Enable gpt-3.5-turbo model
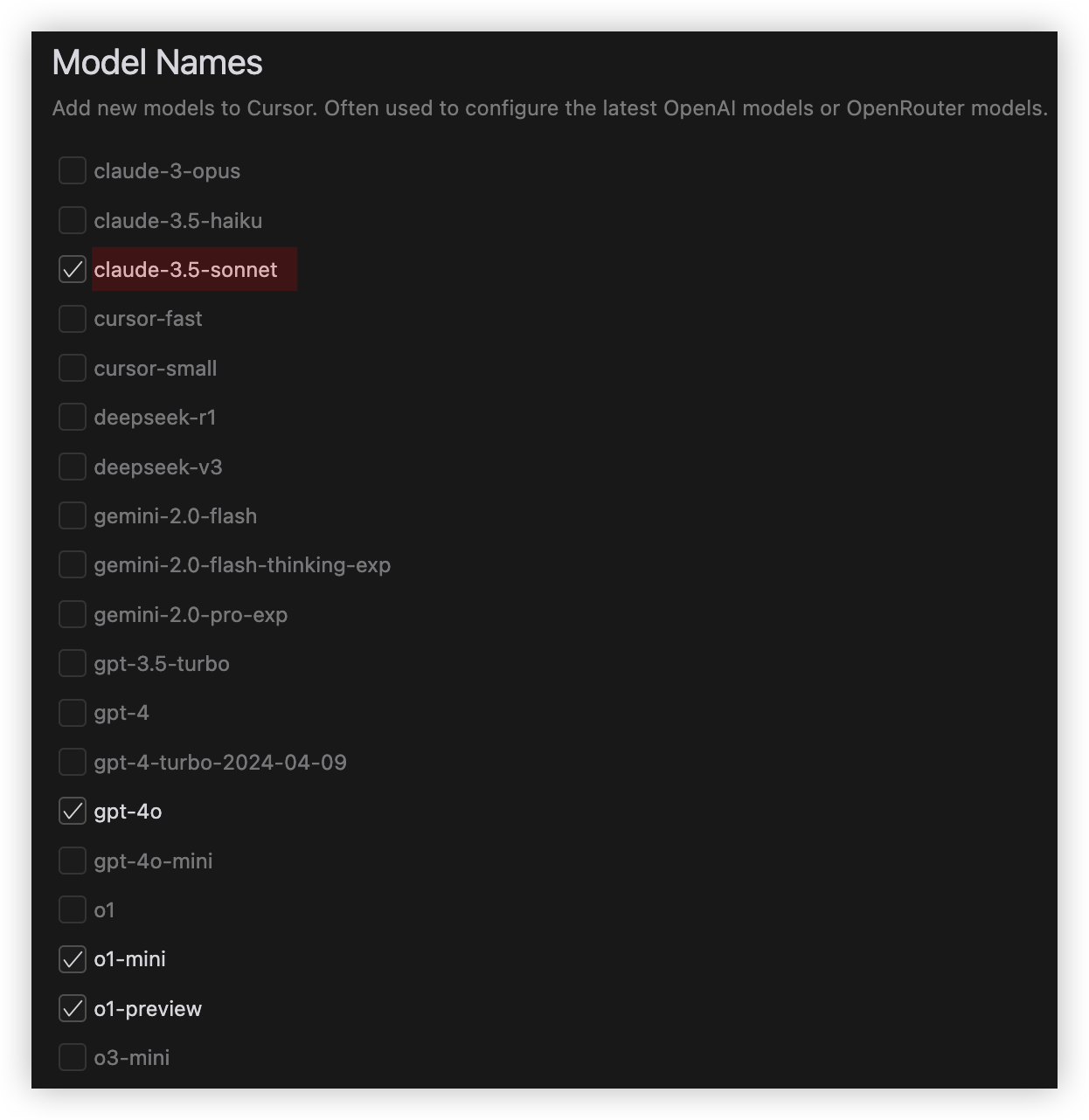 (73, 663)
